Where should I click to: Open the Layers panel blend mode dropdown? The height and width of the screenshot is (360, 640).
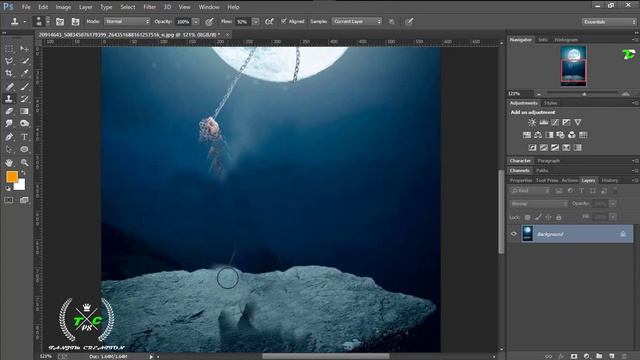(538, 204)
